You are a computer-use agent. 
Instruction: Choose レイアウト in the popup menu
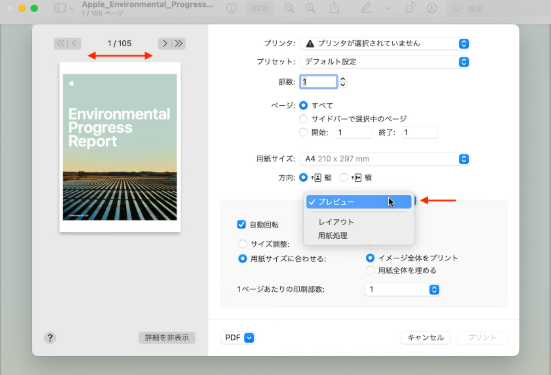coord(359,222)
